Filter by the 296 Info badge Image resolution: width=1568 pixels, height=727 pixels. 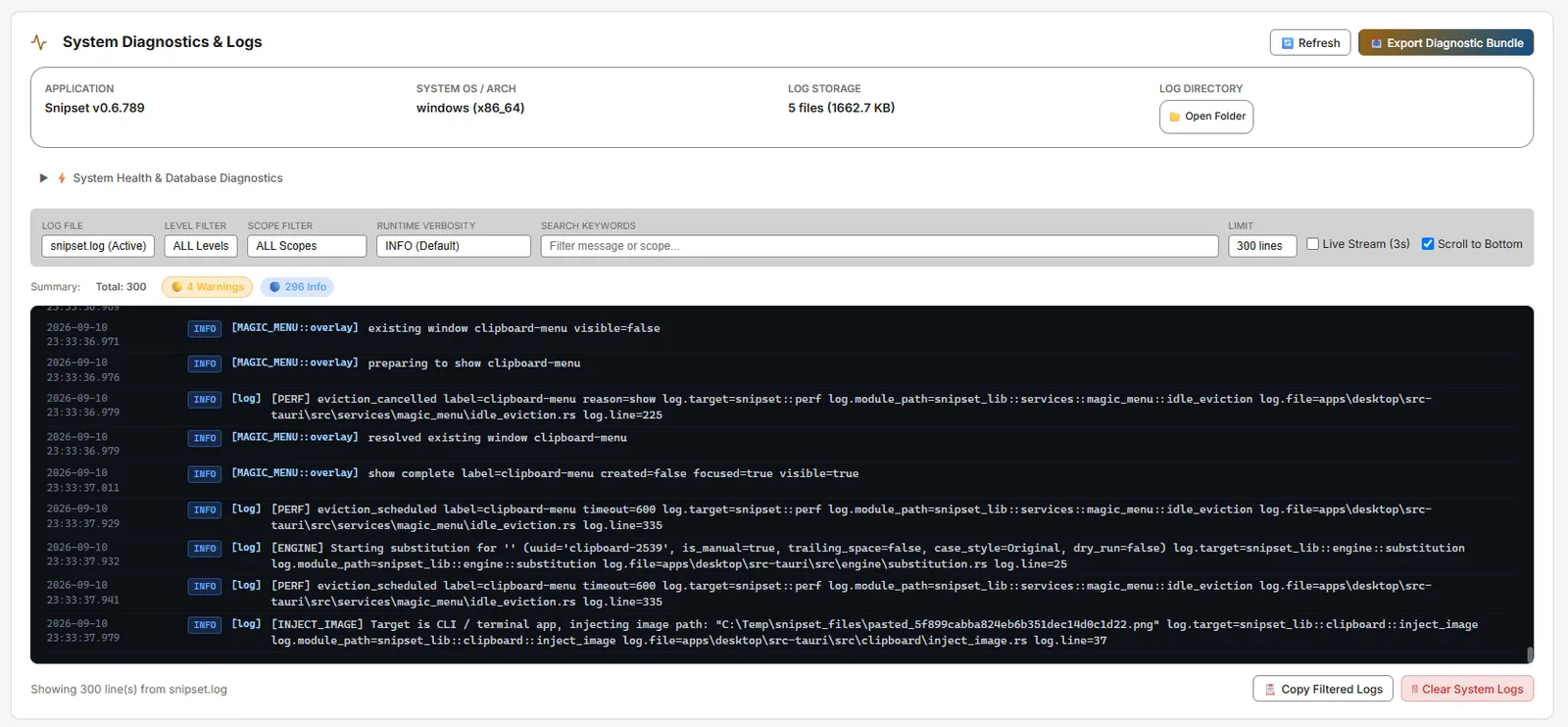298,287
